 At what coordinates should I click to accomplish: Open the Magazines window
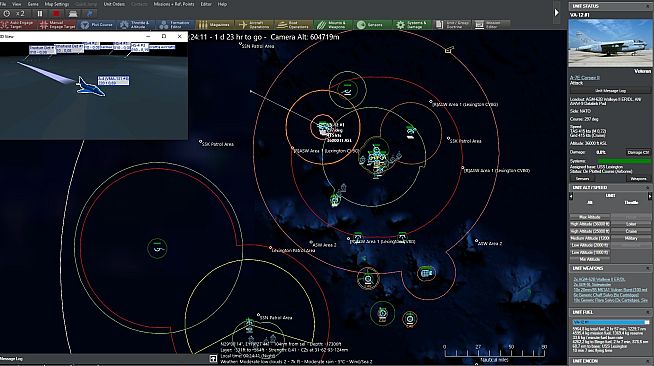[x=214, y=25]
